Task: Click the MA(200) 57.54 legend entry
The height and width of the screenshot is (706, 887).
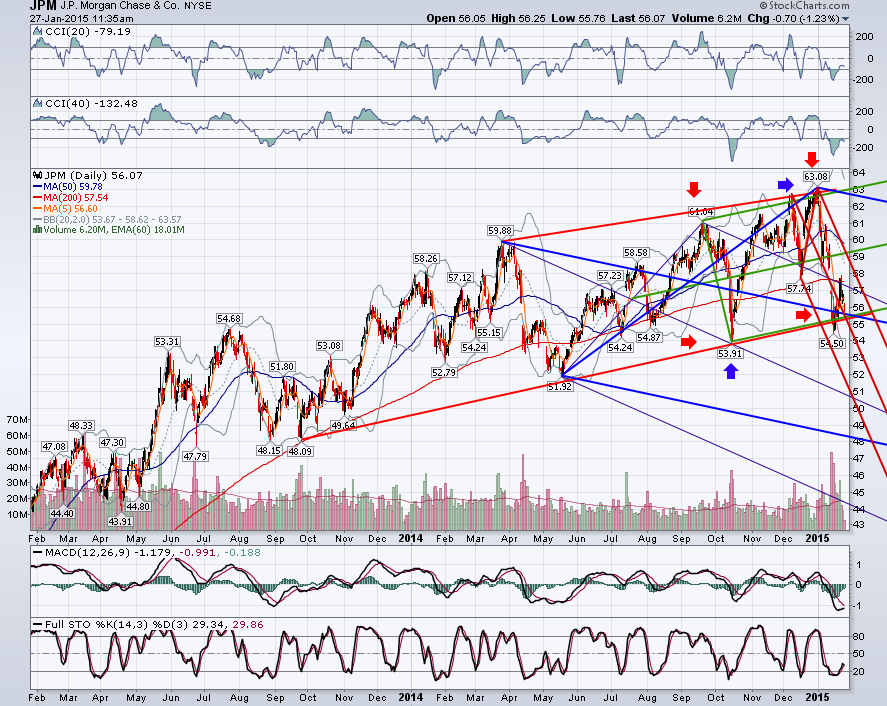Action: (x=71, y=197)
